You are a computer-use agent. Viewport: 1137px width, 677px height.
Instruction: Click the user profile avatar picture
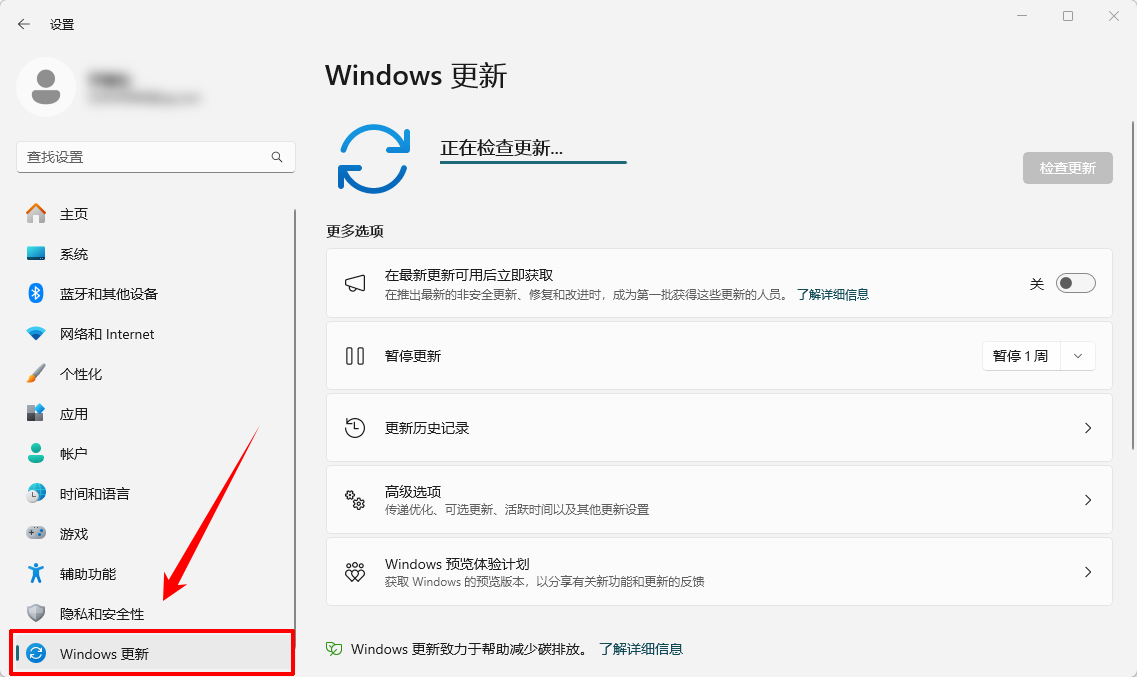tap(46, 87)
